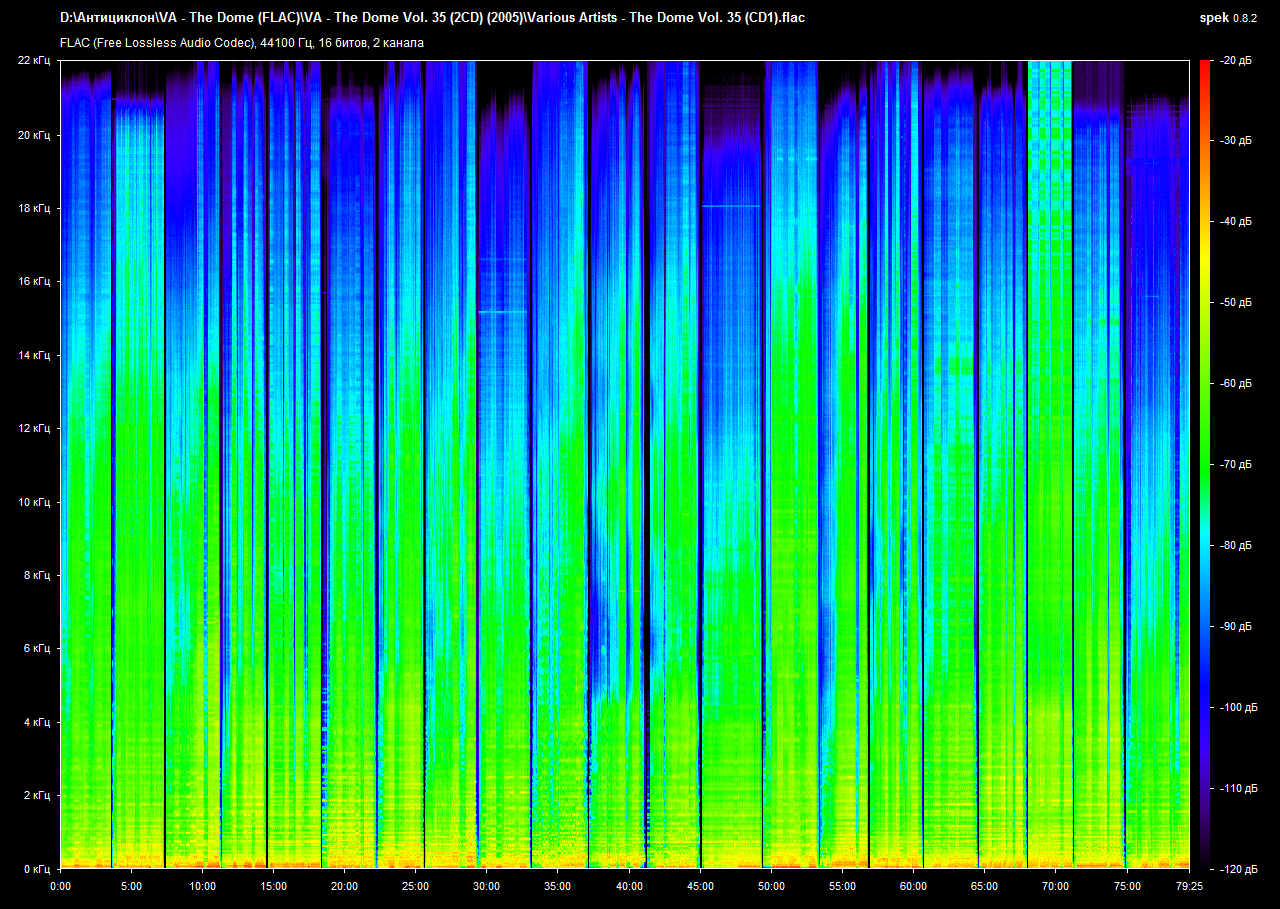Click the spek 0.8.2 version label
The height and width of the screenshot is (909, 1280).
pos(1229,17)
